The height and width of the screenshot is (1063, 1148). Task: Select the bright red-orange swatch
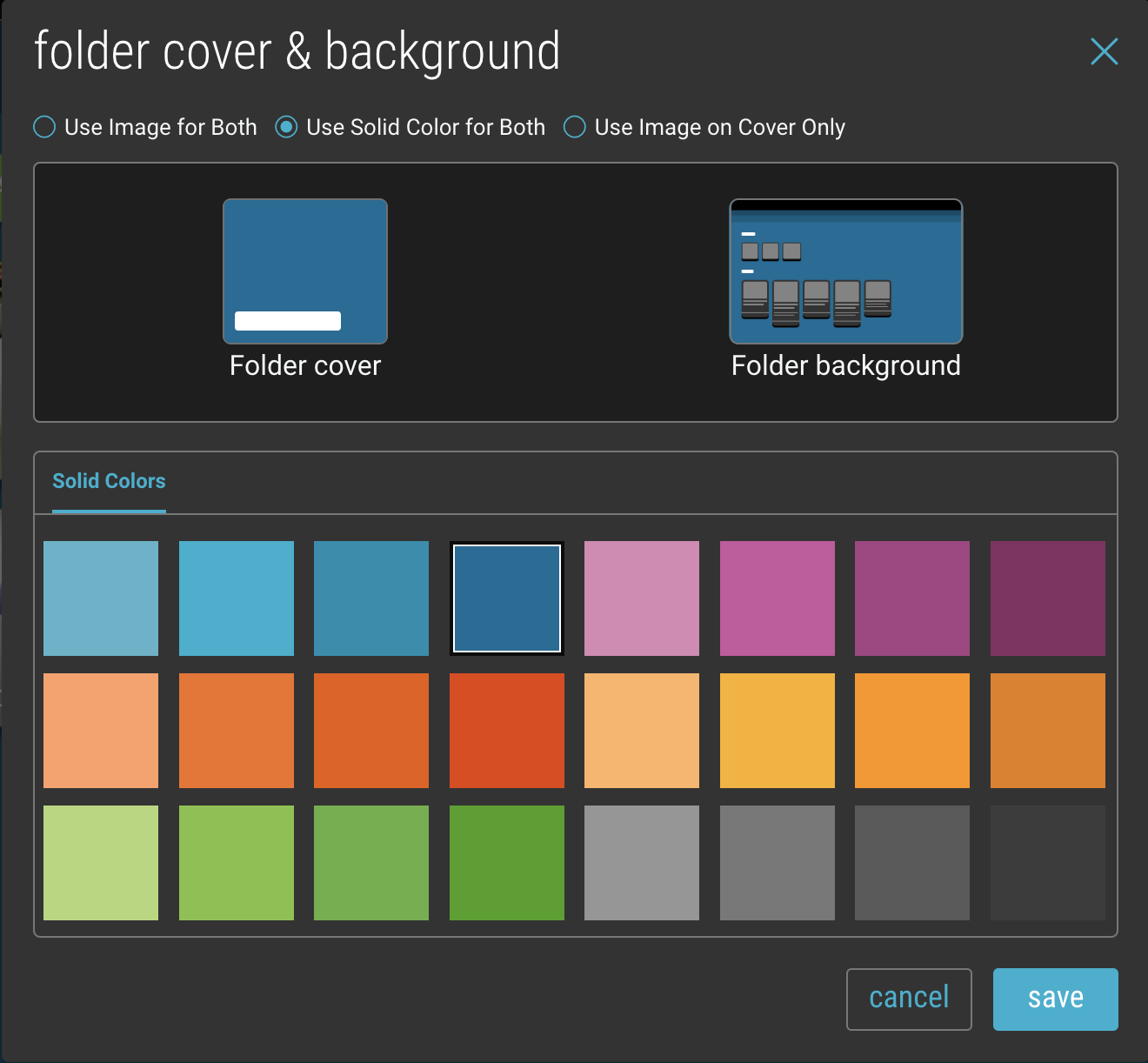click(x=507, y=730)
